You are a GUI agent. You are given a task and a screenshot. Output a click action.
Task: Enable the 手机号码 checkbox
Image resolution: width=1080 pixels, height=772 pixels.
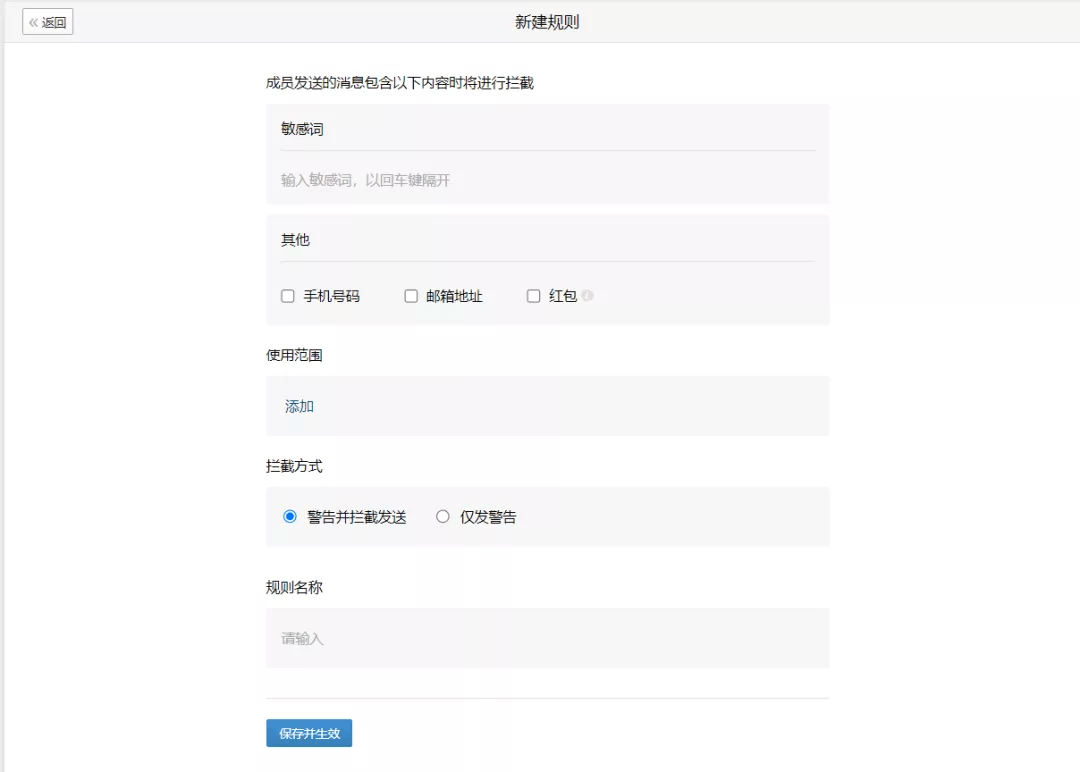[288, 296]
